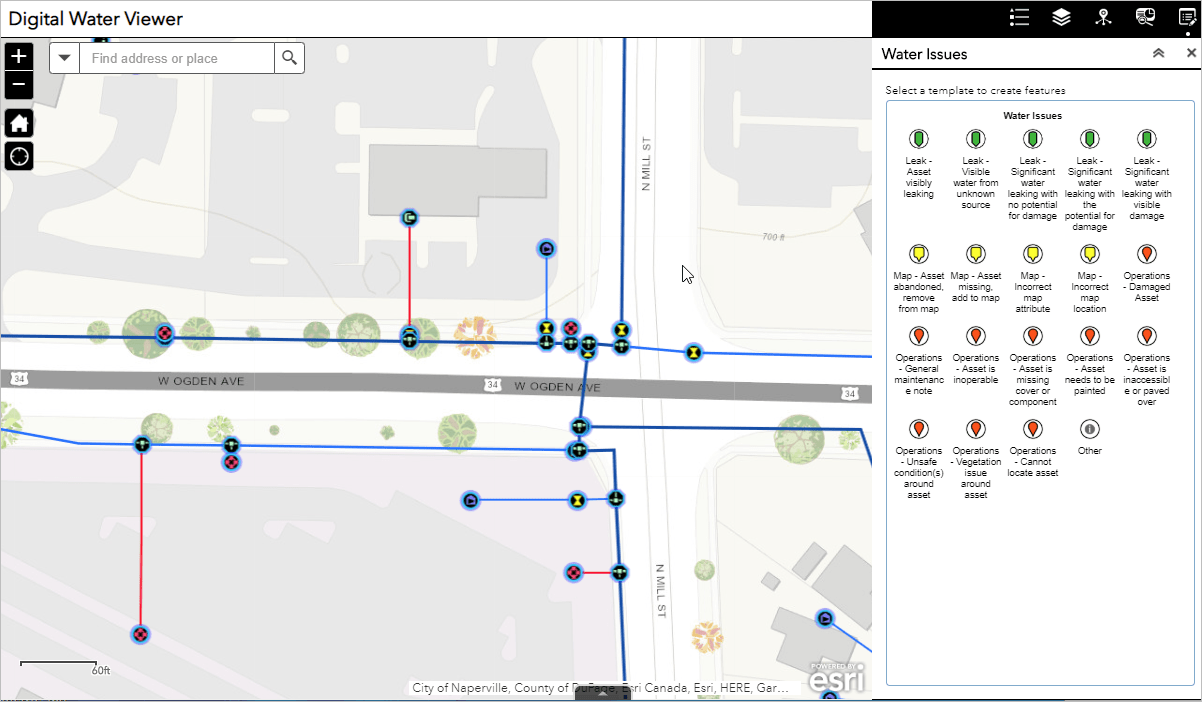
Task: Select Operations - Cannot locate asset template
Action: pyautogui.click(x=1033, y=449)
